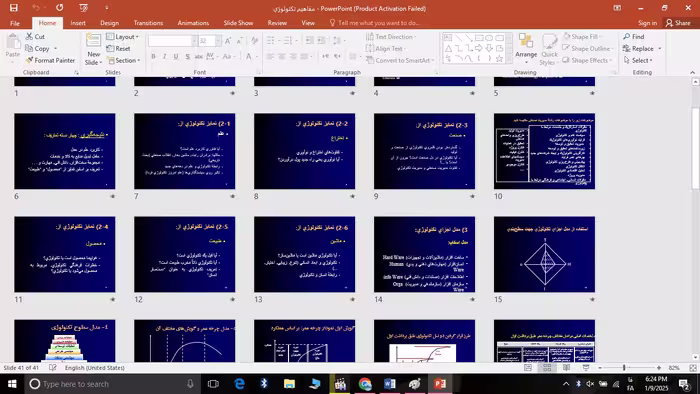Open the Select dropdown in Editing
The image size is (700, 394).
click(638, 60)
